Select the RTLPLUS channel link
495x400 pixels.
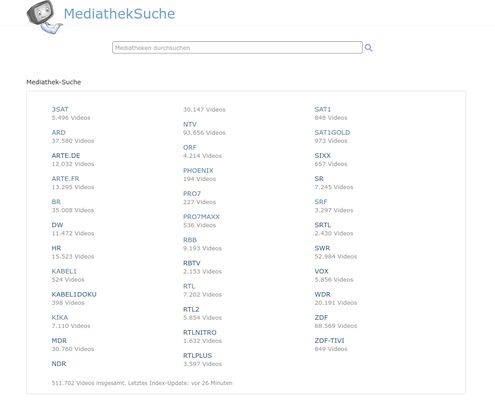pyautogui.click(x=198, y=355)
